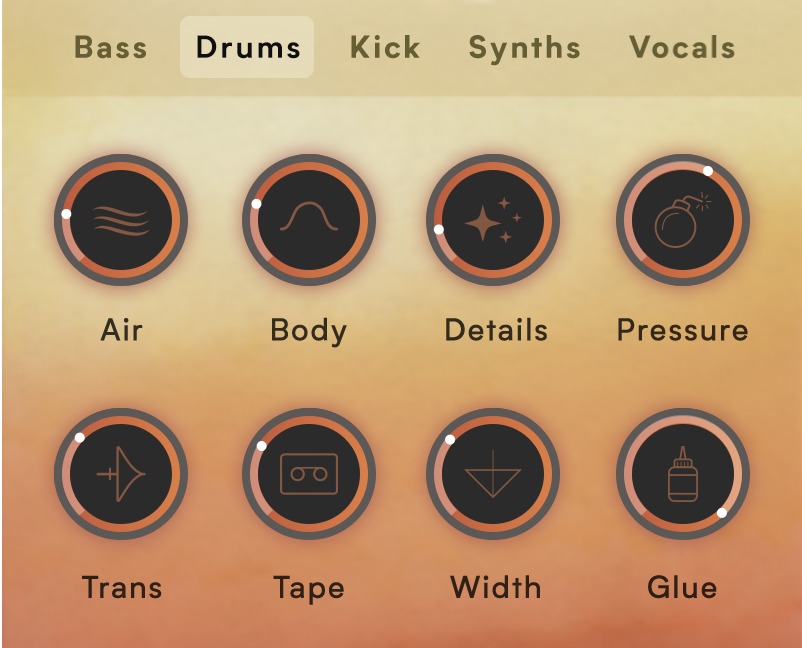Viewport: 802px width, 648px height.
Task: Click the Air waves icon knob
Action: [x=121, y=220]
